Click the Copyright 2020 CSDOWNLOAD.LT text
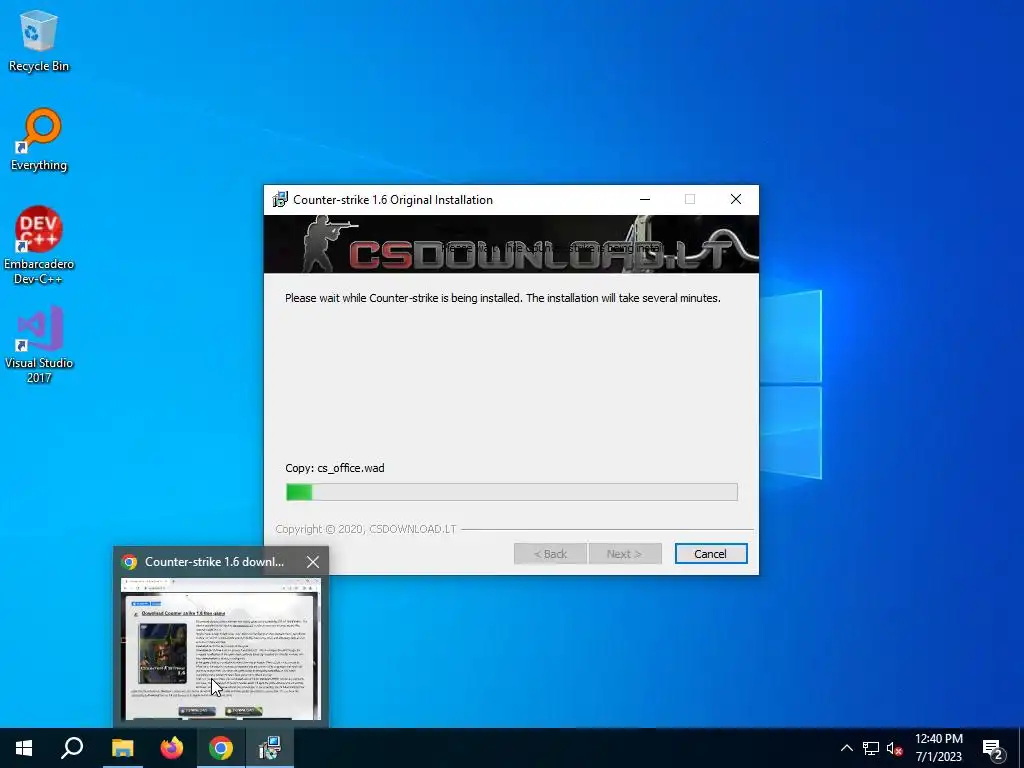The width and height of the screenshot is (1024, 768). click(366, 529)
